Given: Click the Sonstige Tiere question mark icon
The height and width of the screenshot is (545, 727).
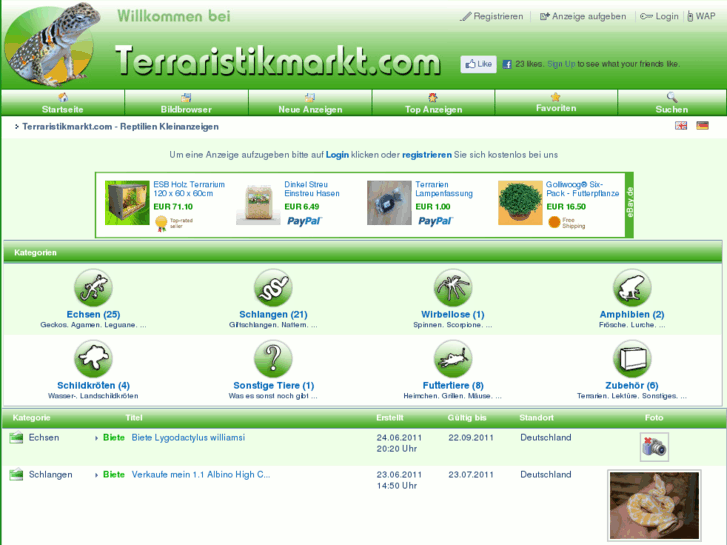Looking at the screenshot, I should (x=273, y=359).
